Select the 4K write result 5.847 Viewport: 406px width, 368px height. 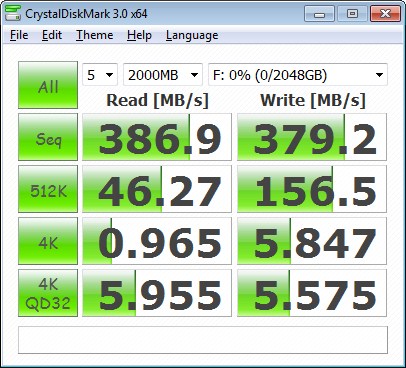tap(312, 241)
